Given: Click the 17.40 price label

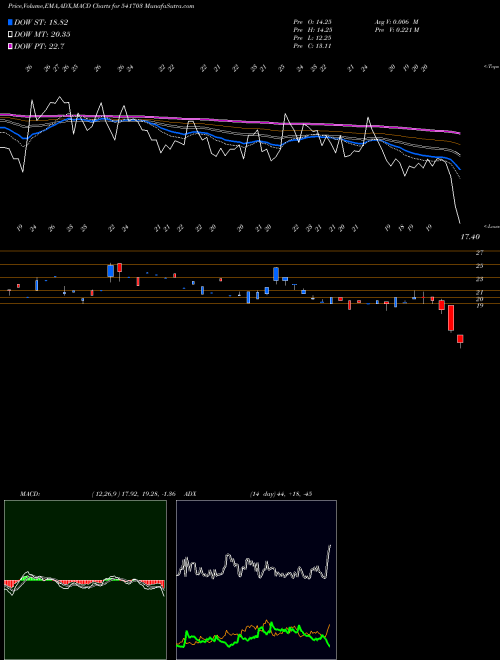Looking at the screenshot, I should coord(470,237).
